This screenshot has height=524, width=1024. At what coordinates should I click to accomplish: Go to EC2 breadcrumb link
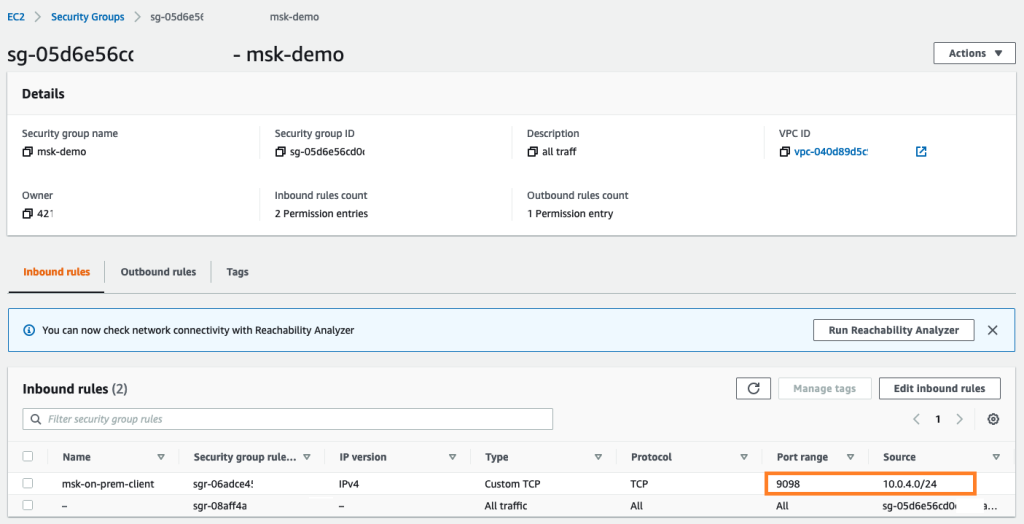coord(16,17)
